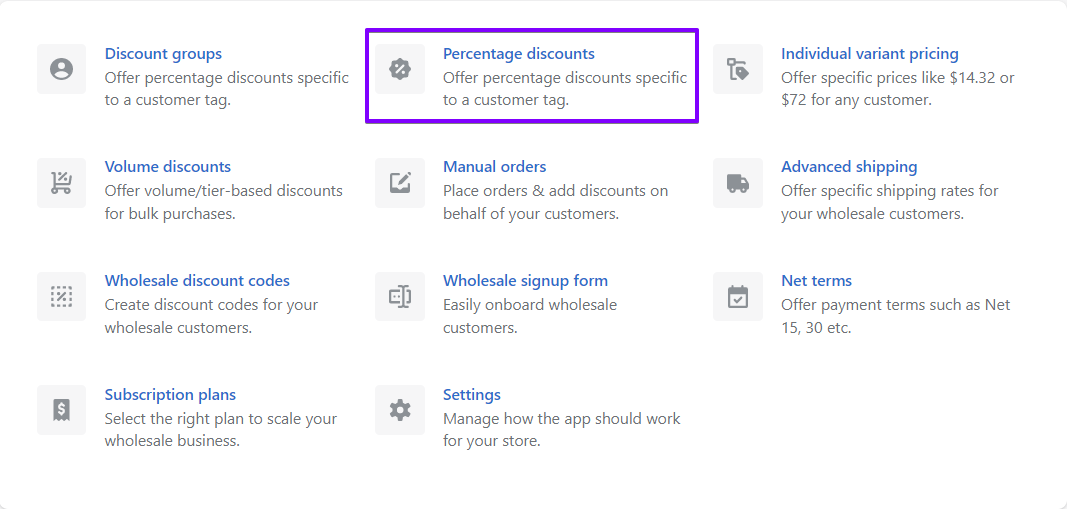Image resolution: width=1067 pixels, height=509 pixels.
Task: Click the Individual variant pricing tag icon
Action: [738, 69]
